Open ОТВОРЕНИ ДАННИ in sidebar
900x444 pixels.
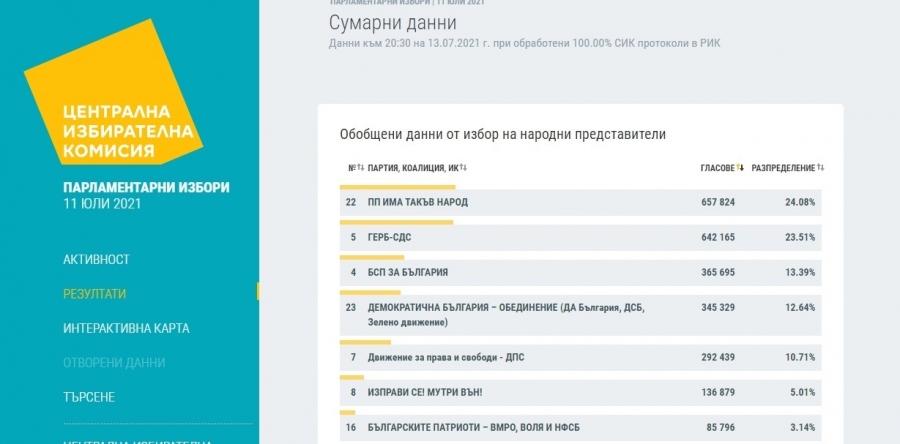(x=114, y=363)
